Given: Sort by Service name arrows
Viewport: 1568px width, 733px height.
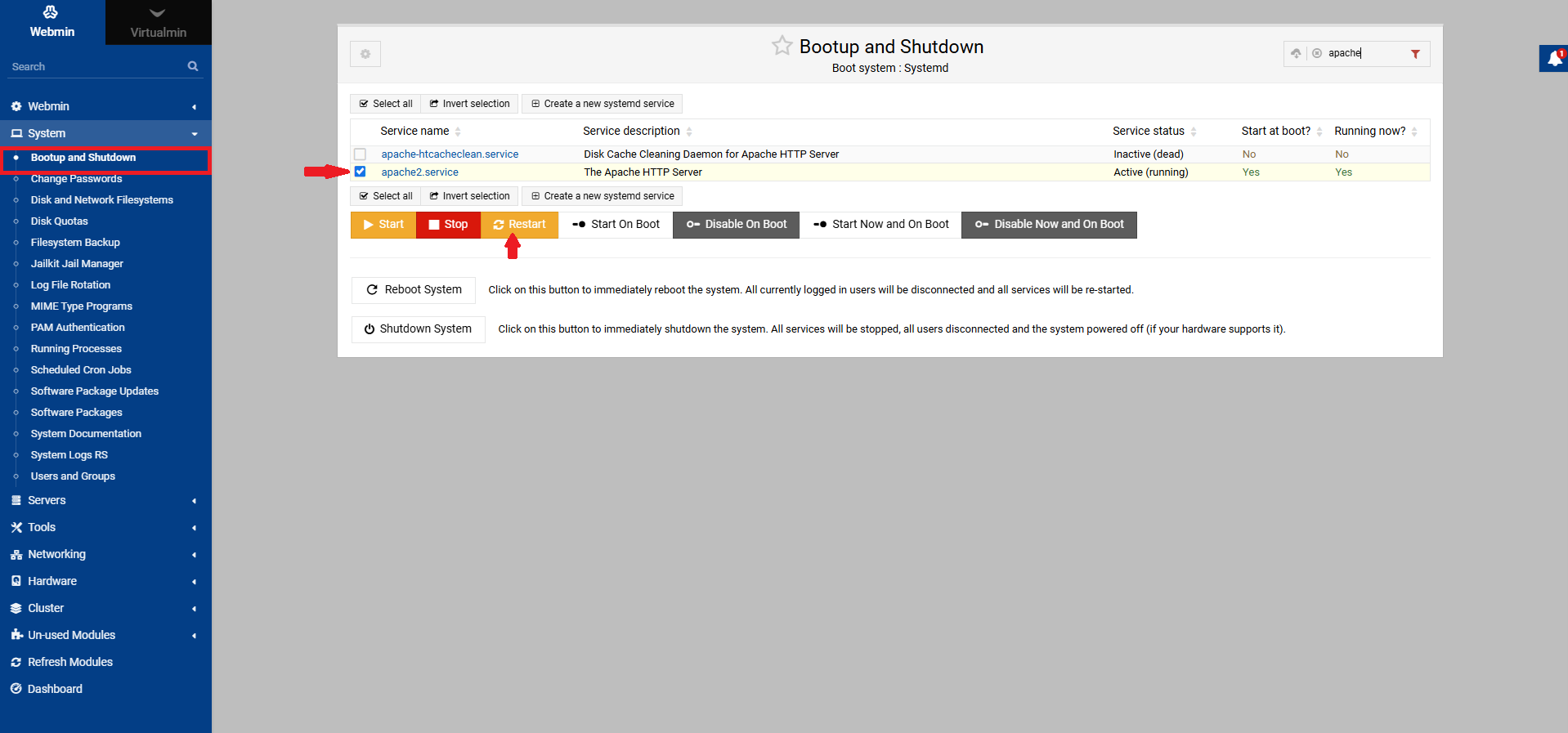Looking at the screenshot, I should point(458,132).
